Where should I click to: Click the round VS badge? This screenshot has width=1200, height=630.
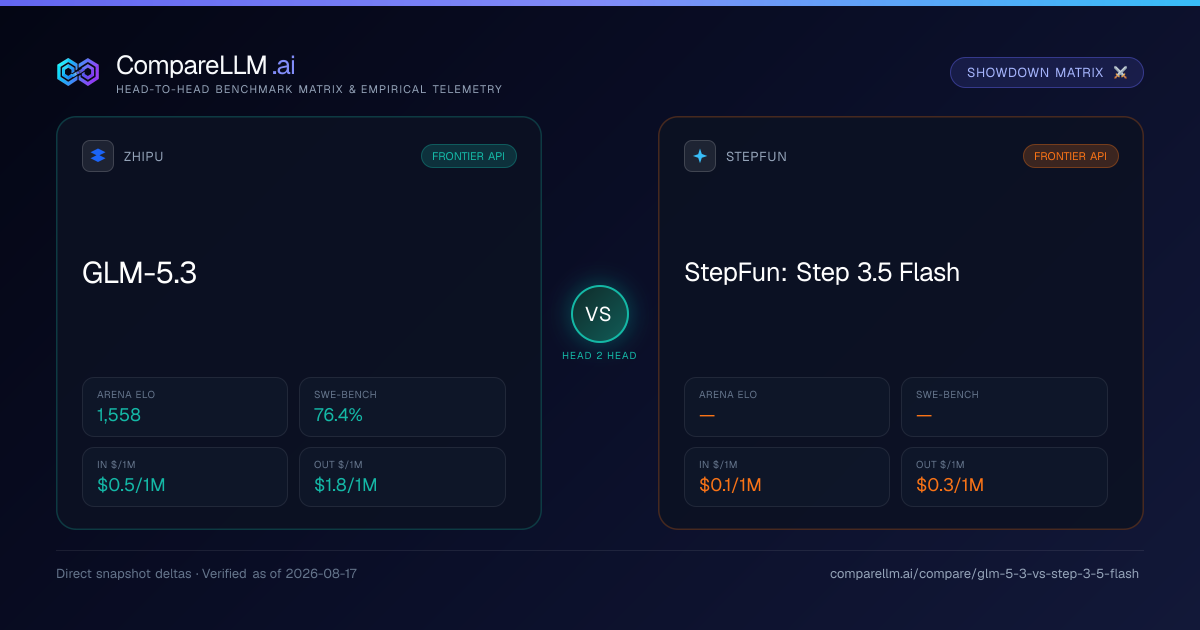click(x=599, y=314)
